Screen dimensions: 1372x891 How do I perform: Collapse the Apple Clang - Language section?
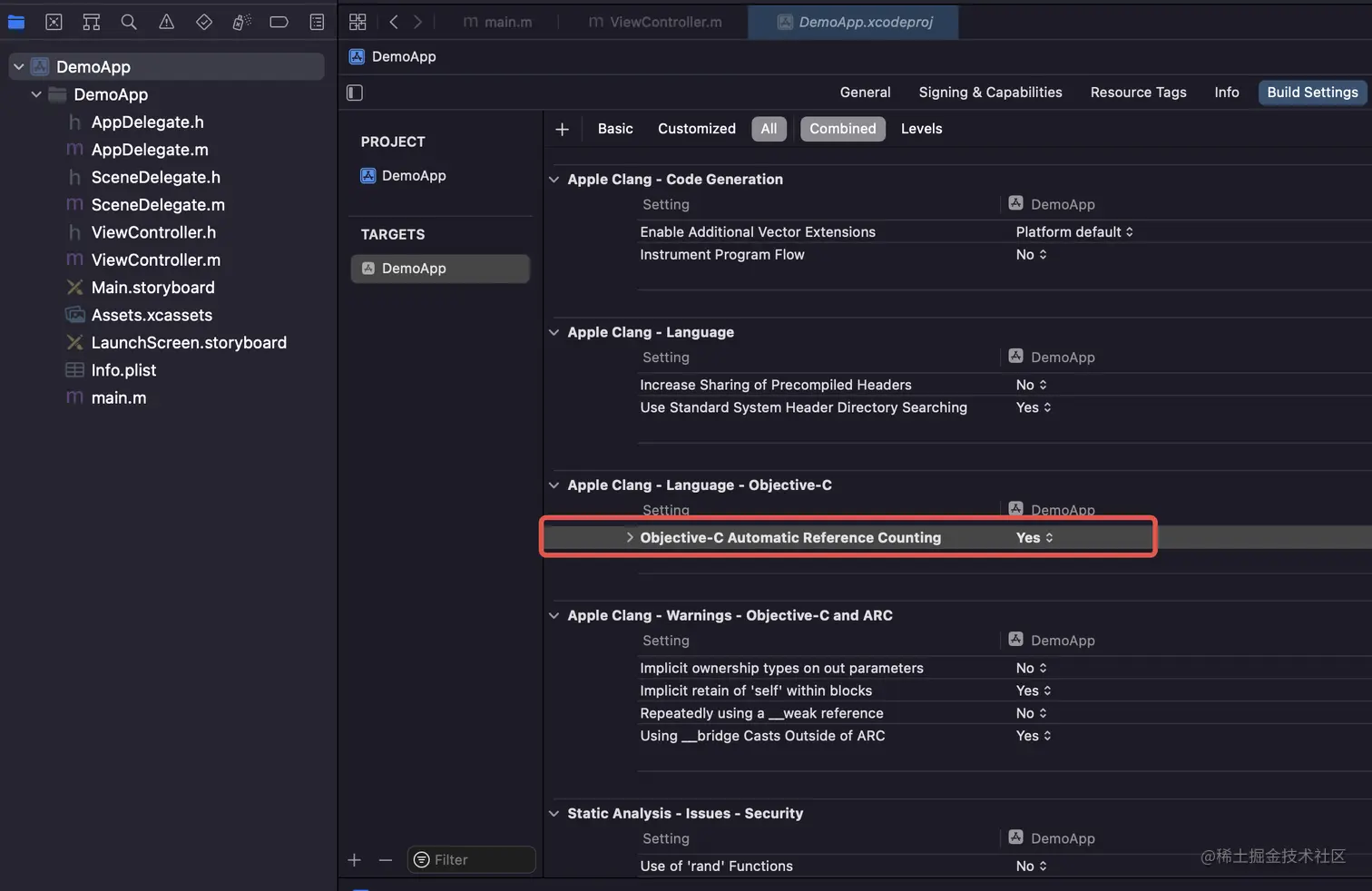(x=554, y=333)
